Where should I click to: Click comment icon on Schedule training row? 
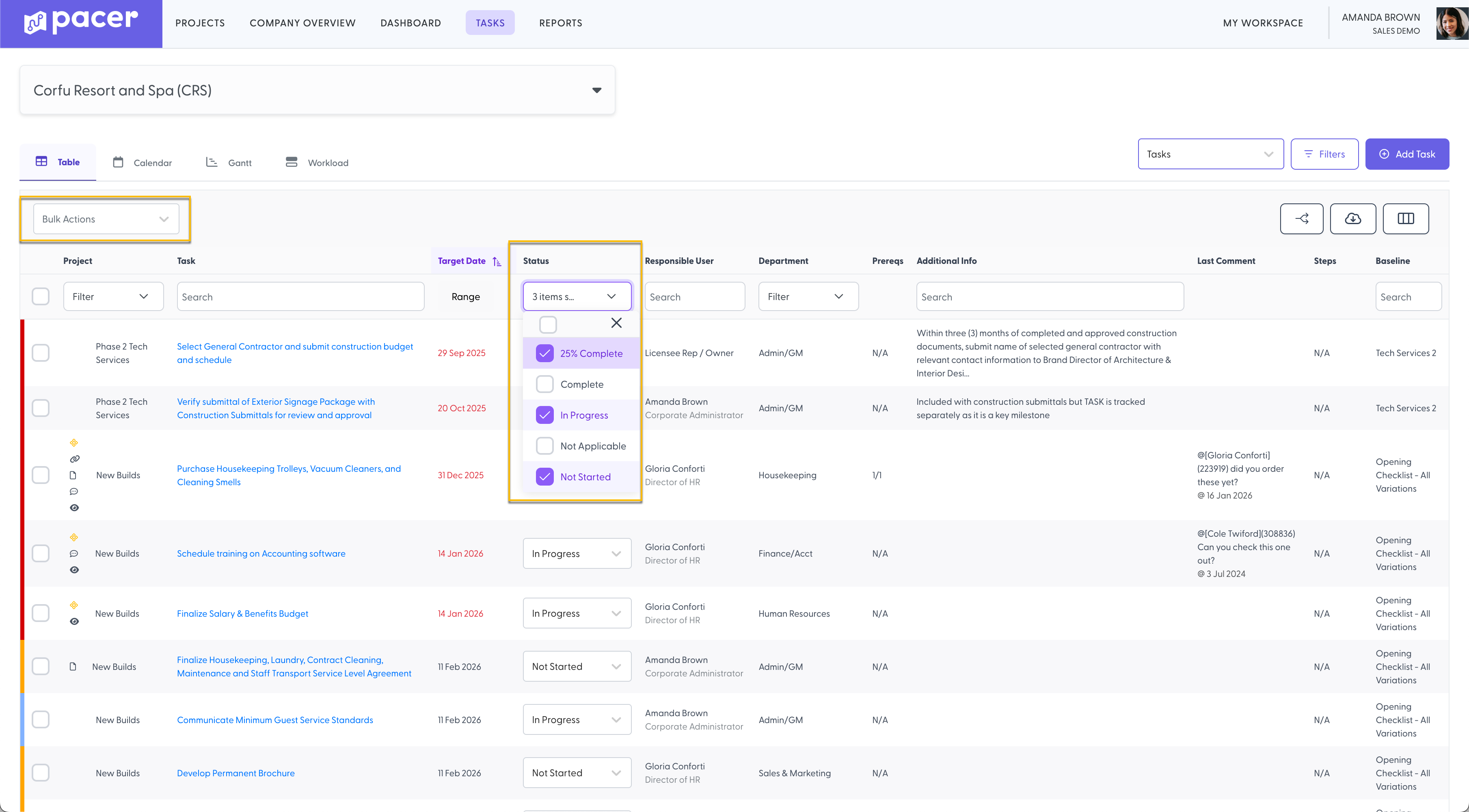(x=73, y=553)
